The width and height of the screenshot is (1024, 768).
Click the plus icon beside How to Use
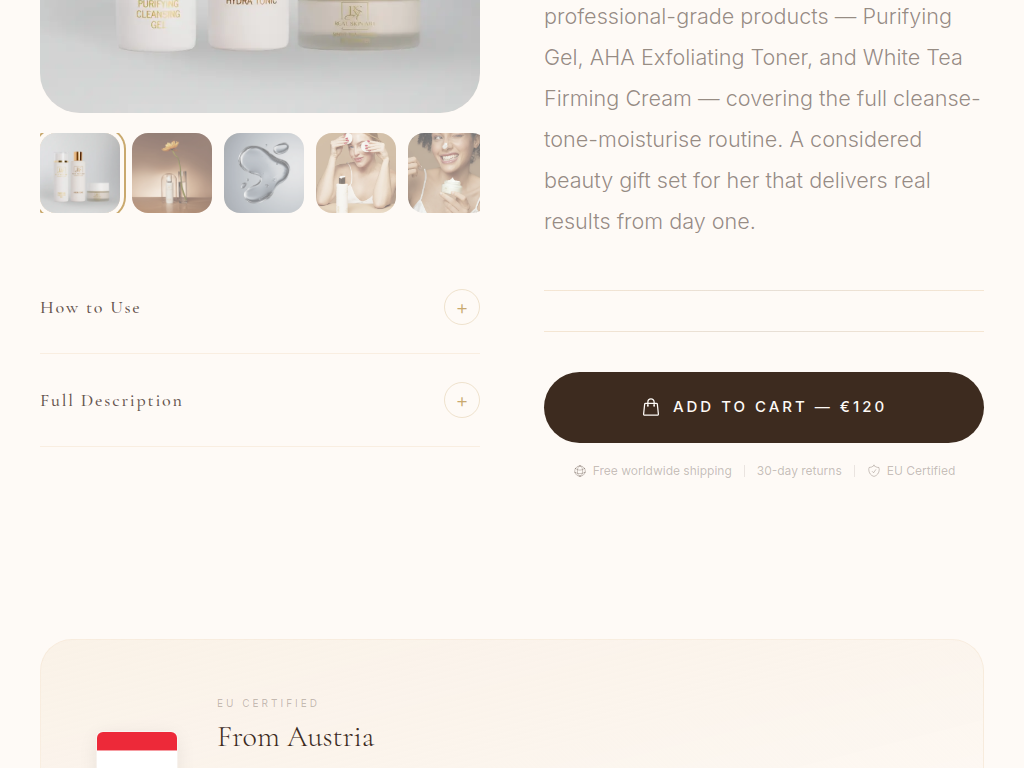point(462,308)
